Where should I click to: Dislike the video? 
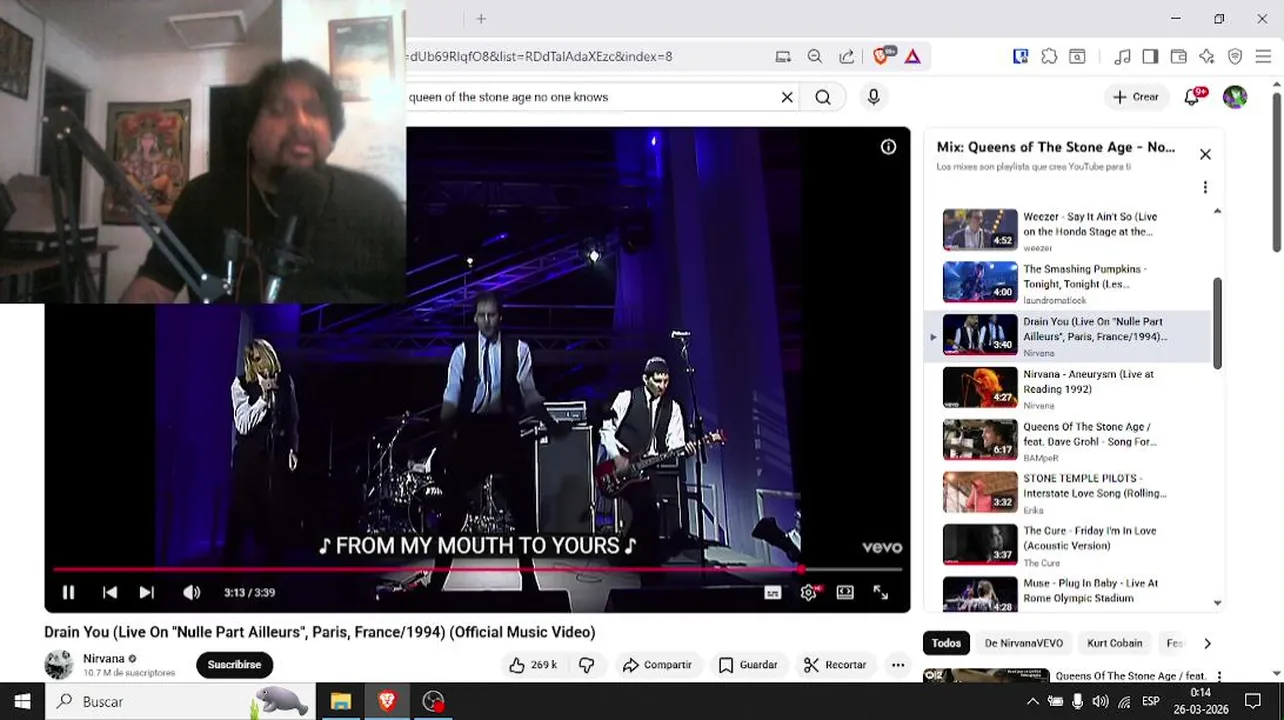587,664
